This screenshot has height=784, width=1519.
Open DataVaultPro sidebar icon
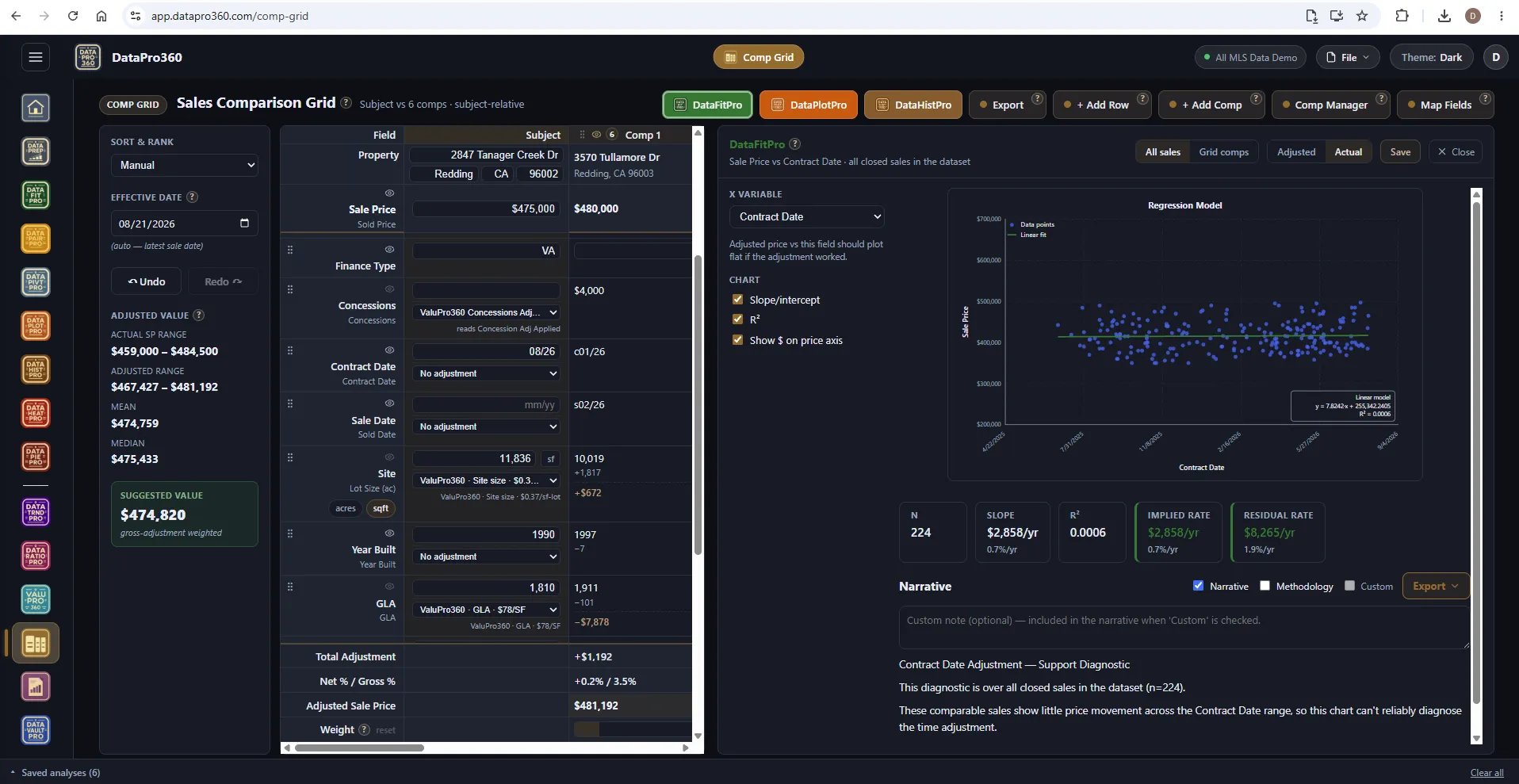click(36, 730)
